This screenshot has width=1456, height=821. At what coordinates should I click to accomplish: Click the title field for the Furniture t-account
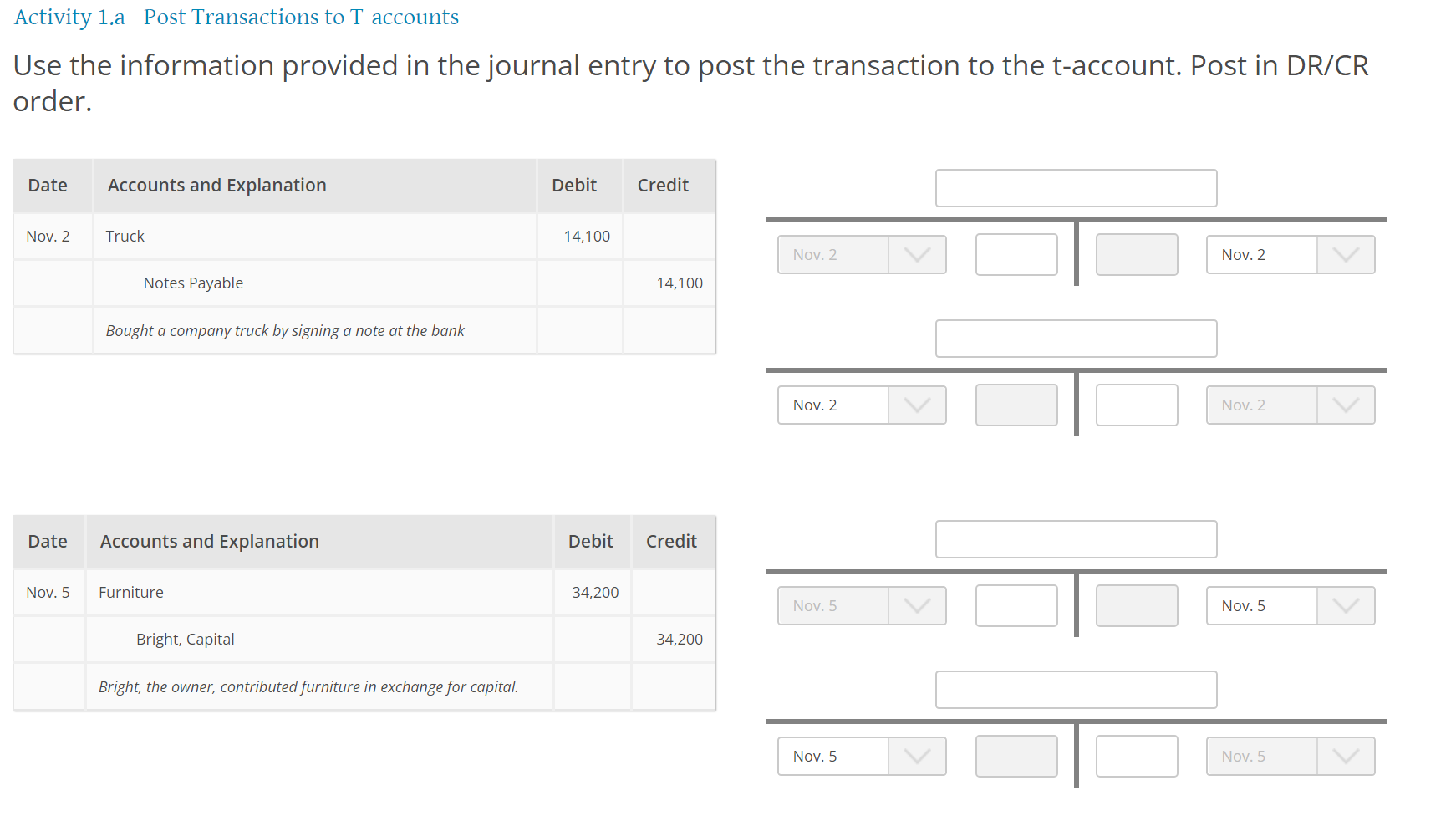pos(1076,539)
